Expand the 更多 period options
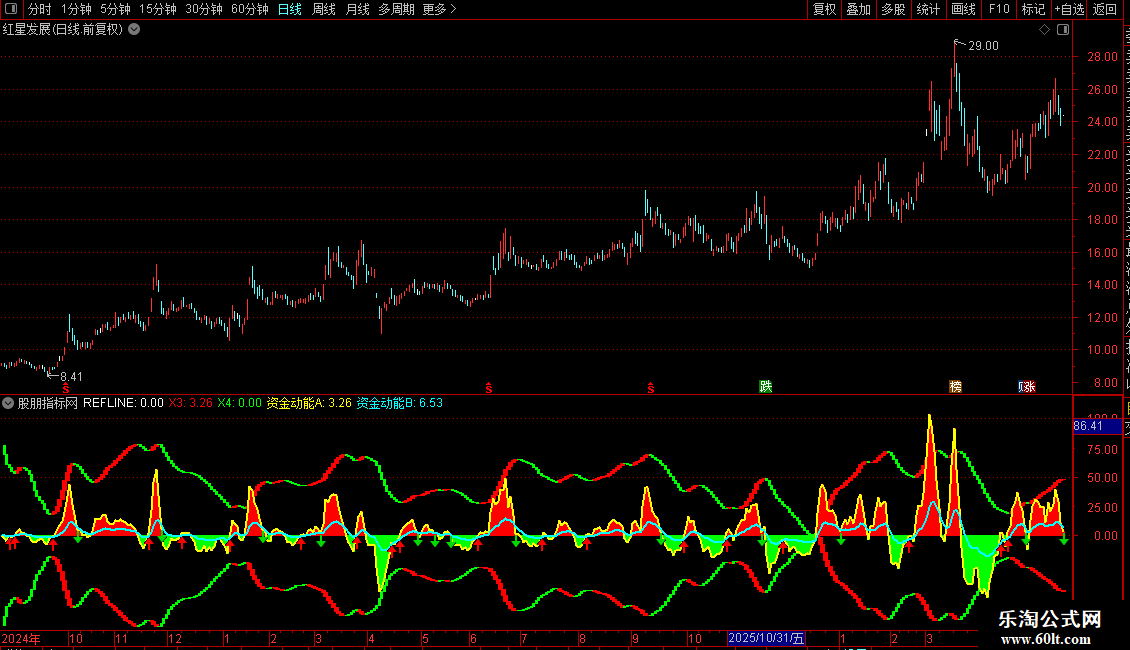The width and height of the screenshot is (1130, 650). coord(439,9)
